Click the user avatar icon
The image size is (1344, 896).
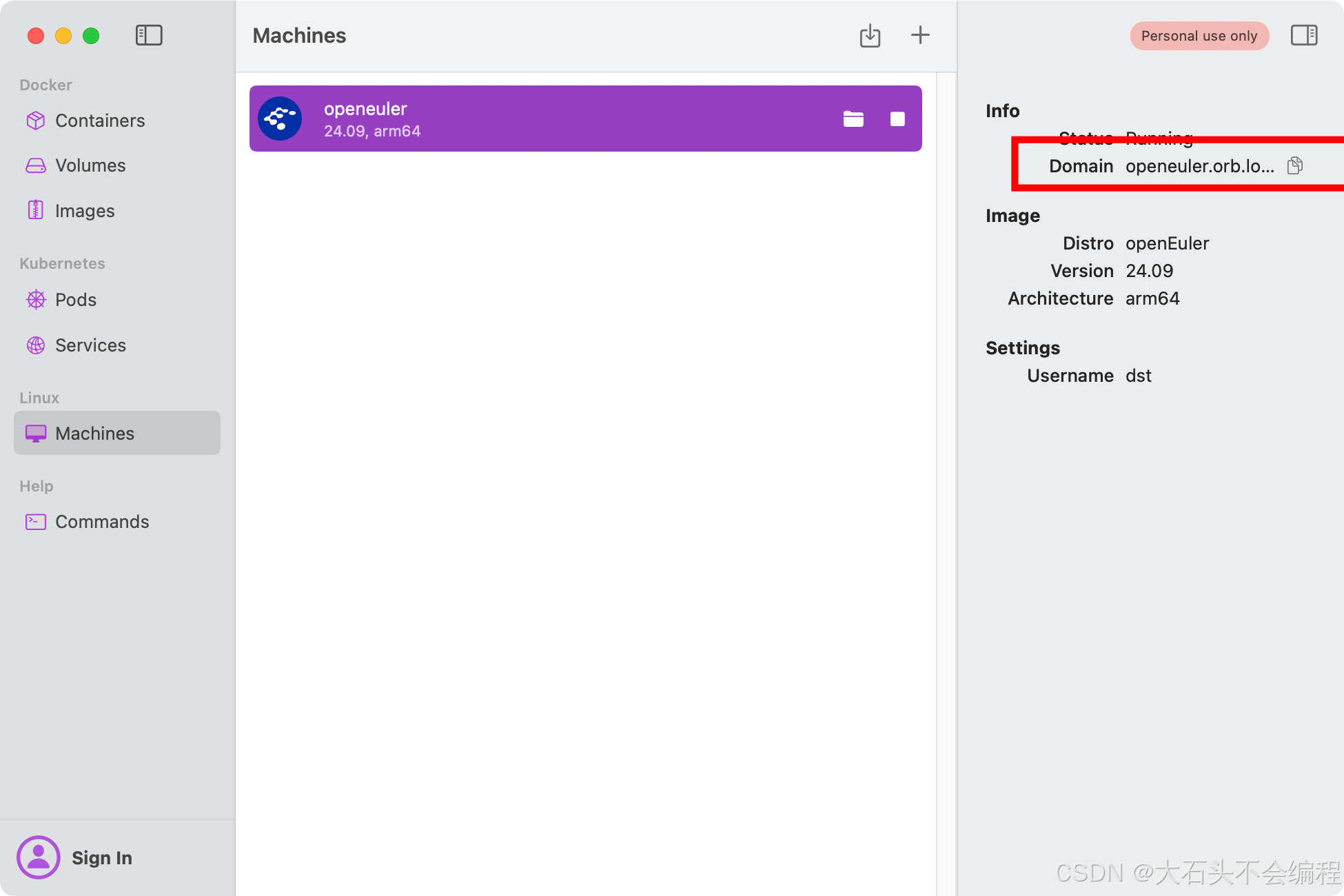(39, 857)
